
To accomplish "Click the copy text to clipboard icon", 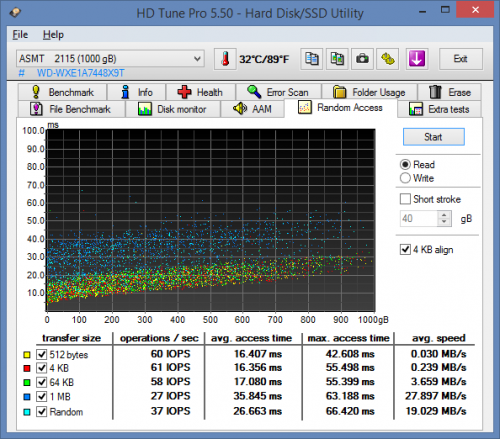I will click(312, 59).
